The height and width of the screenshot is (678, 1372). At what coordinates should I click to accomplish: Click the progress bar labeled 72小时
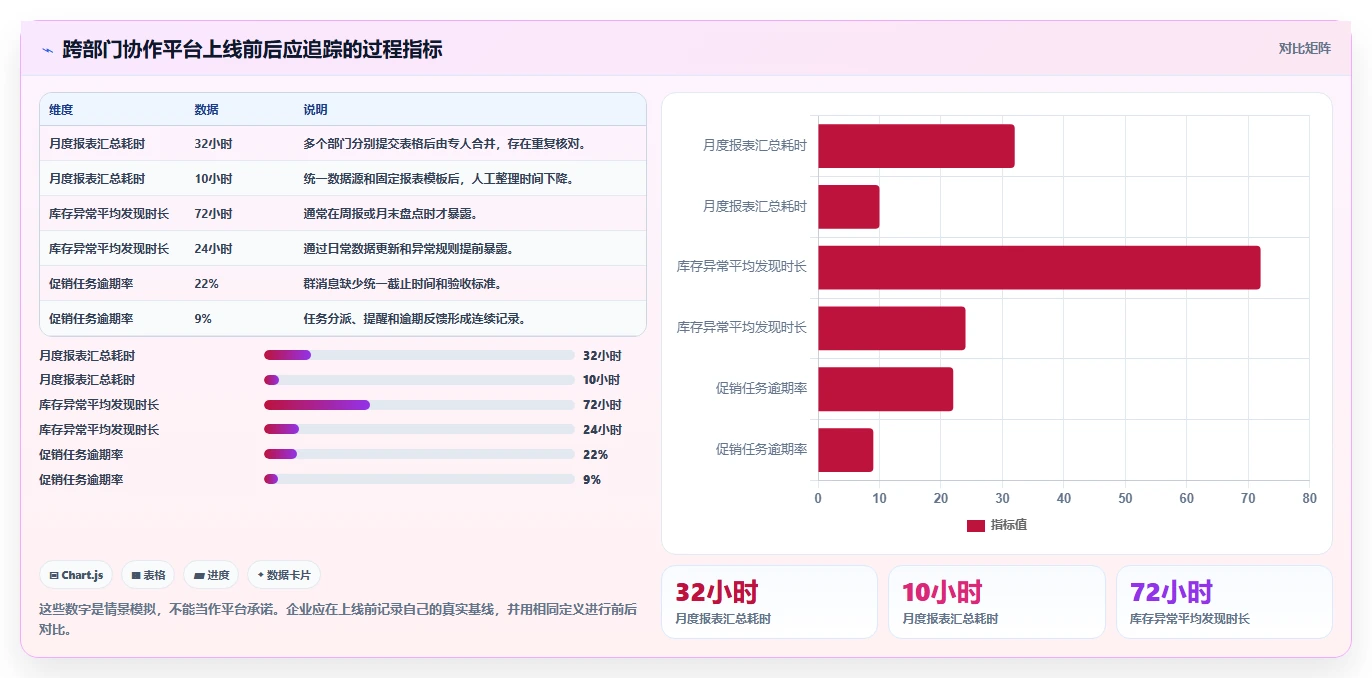click(419, 405)
